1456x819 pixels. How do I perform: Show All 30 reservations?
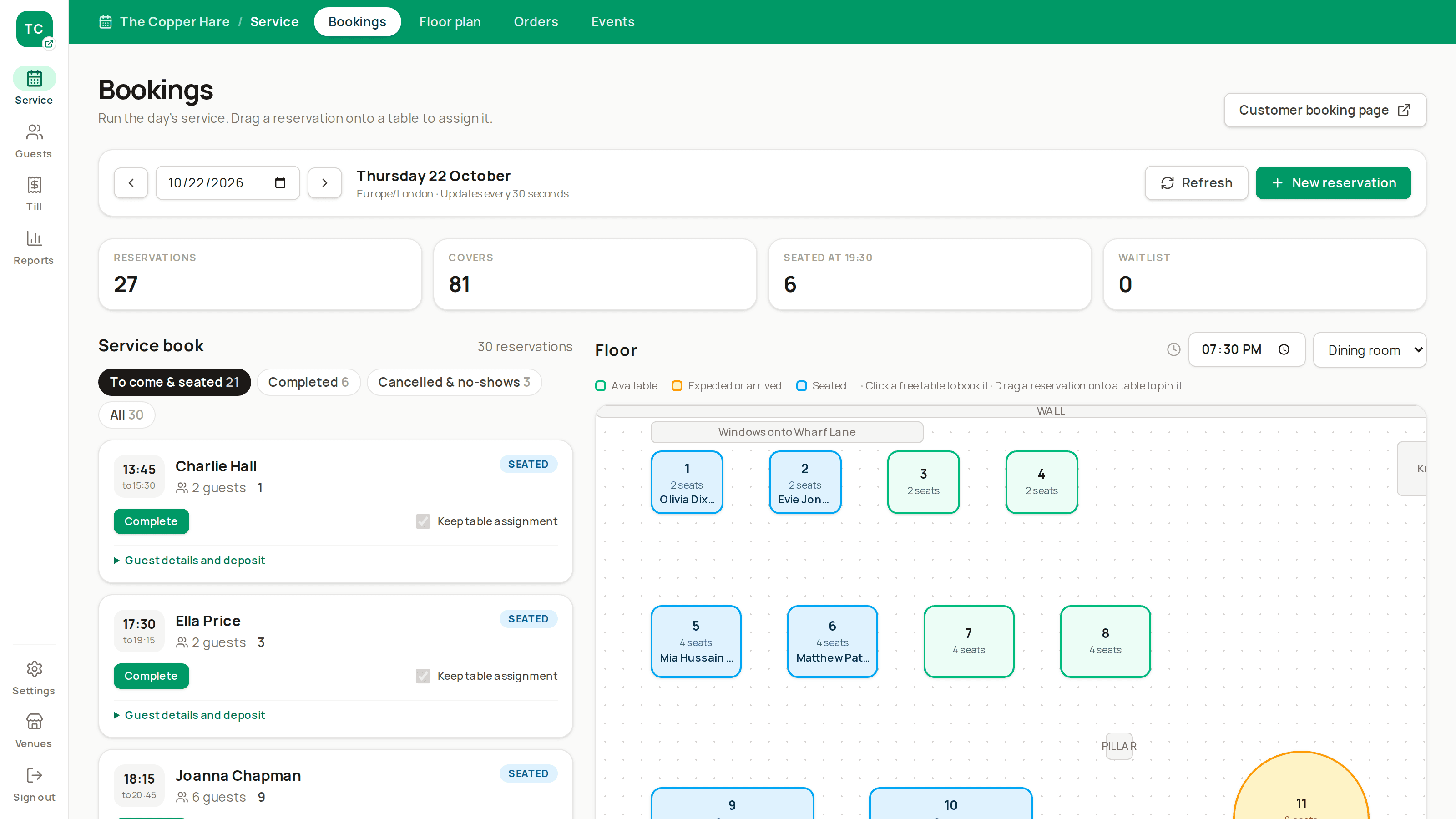click(126, 415)
